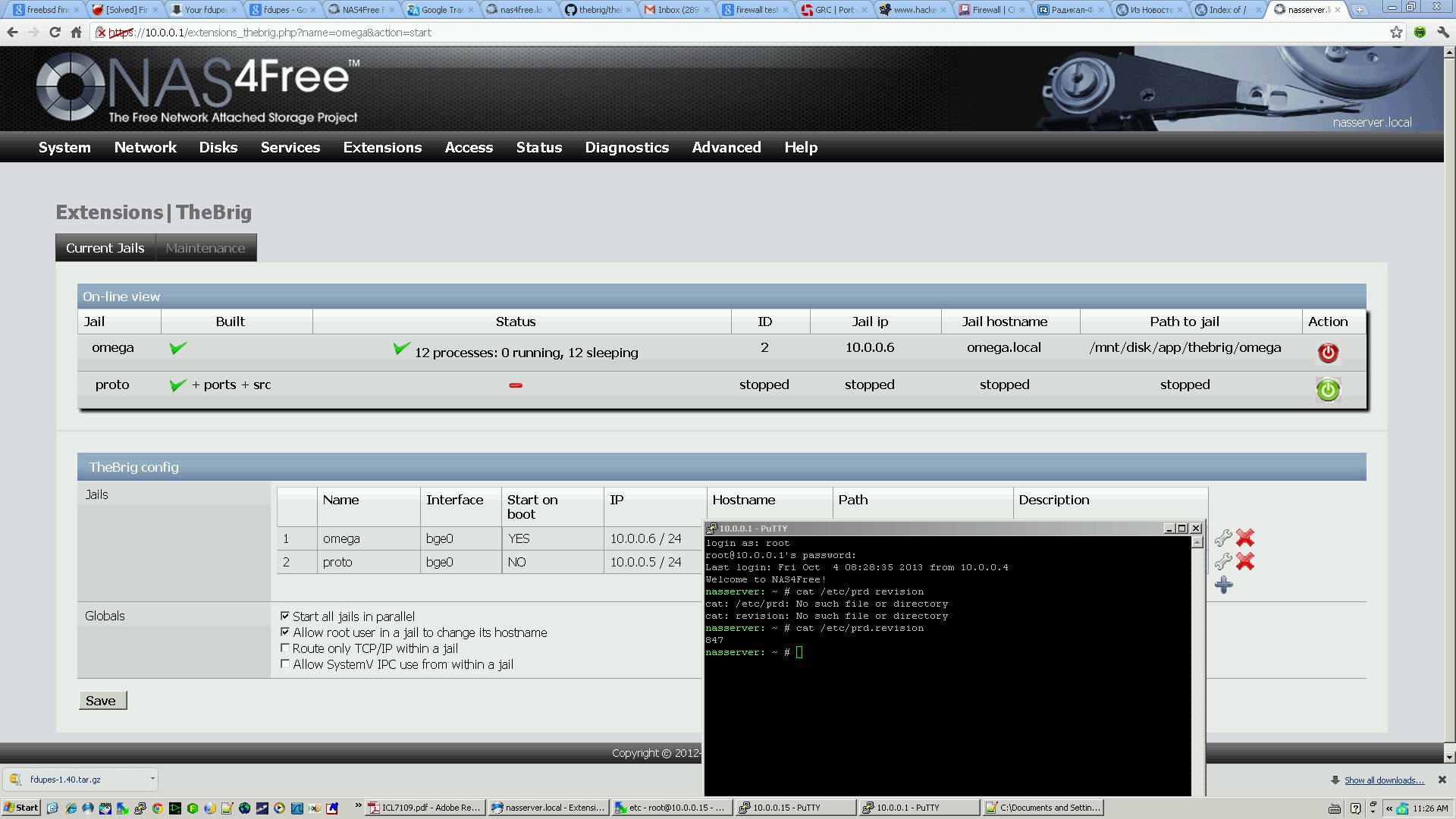Screen dimensions: 1456x819
Task: Click browser page scroll down arrow
Action: [x=1449, y=756]
